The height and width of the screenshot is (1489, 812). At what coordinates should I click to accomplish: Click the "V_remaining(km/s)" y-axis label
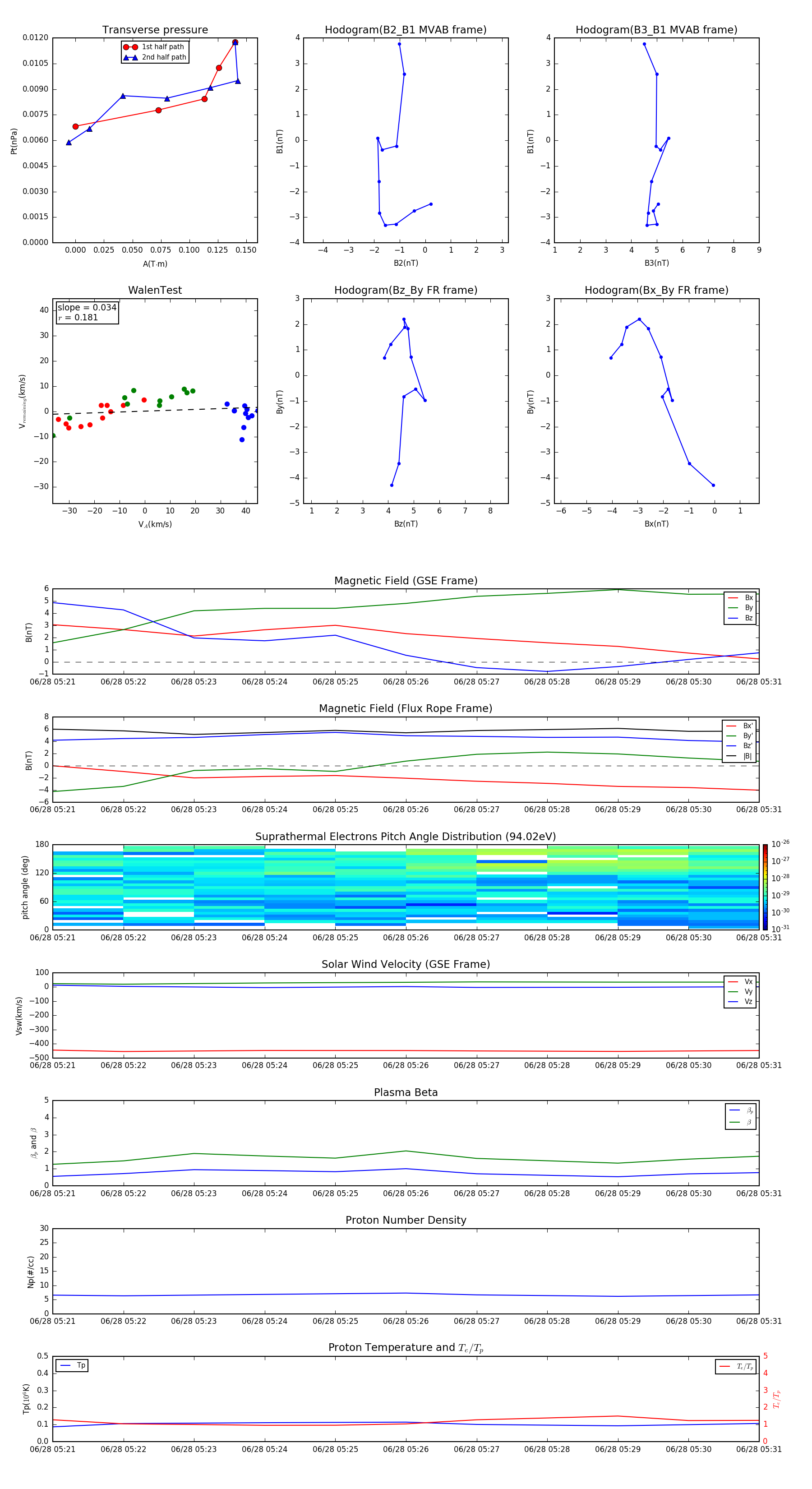click(x=23, y=401)
